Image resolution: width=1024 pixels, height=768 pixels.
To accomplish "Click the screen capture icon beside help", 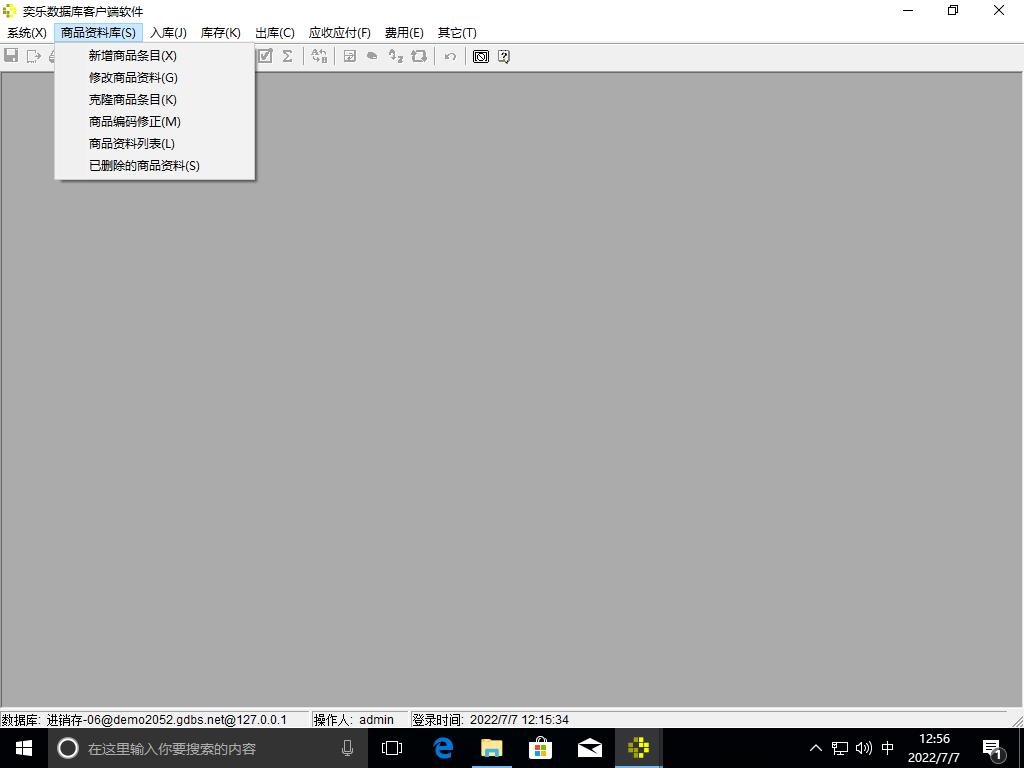I will [481, 56].
